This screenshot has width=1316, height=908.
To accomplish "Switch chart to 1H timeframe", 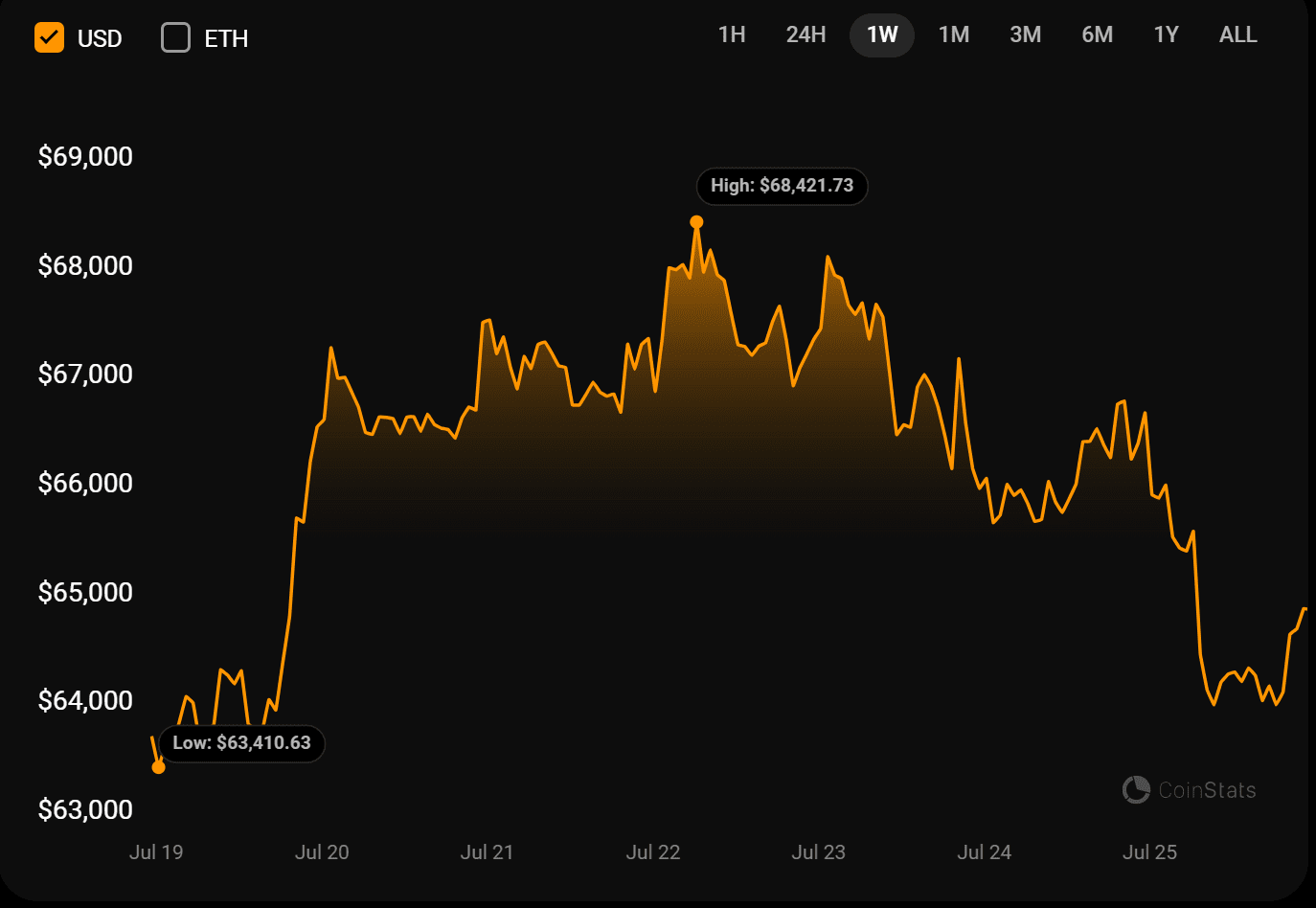I will point(732,35).
